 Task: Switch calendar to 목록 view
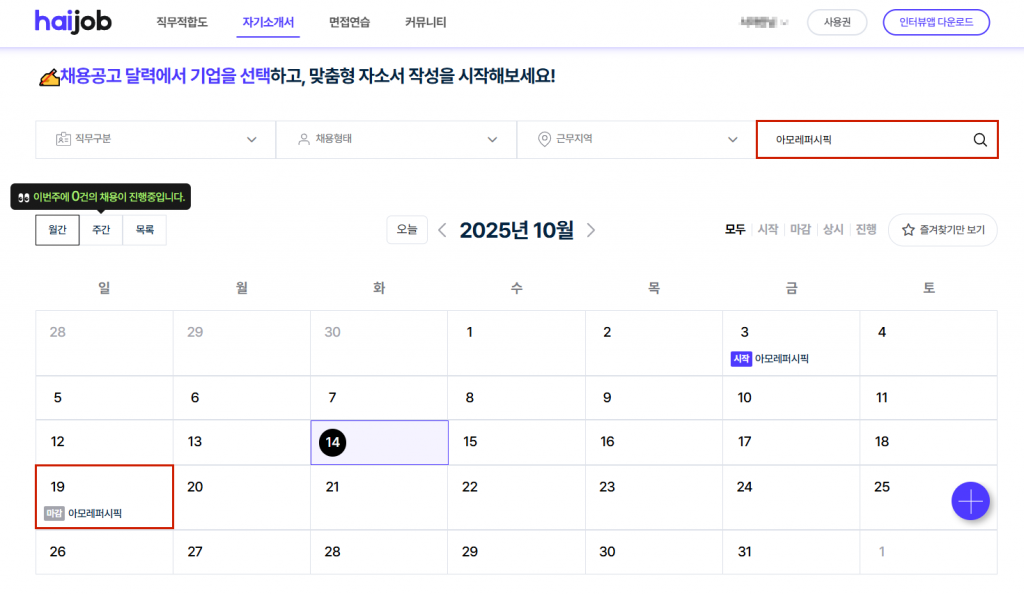pyautogui.click(x=145, y=230)
